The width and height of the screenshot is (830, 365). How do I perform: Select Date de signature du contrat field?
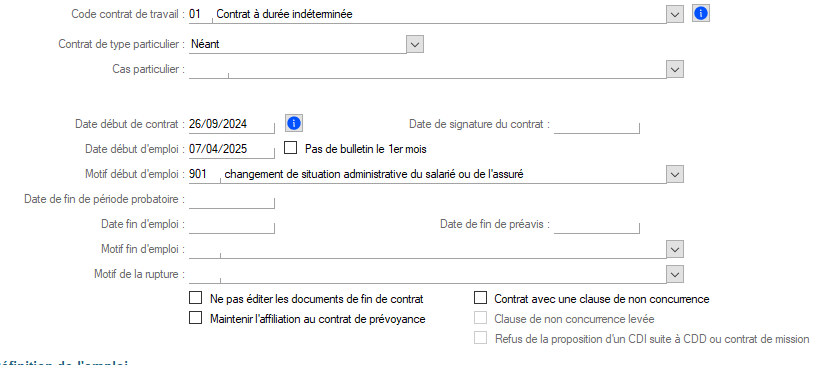(x=597, y=125)
